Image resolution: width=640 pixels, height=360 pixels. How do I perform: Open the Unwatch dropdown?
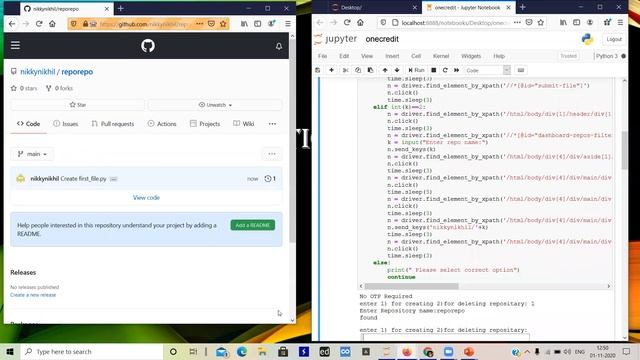[215, 105]
